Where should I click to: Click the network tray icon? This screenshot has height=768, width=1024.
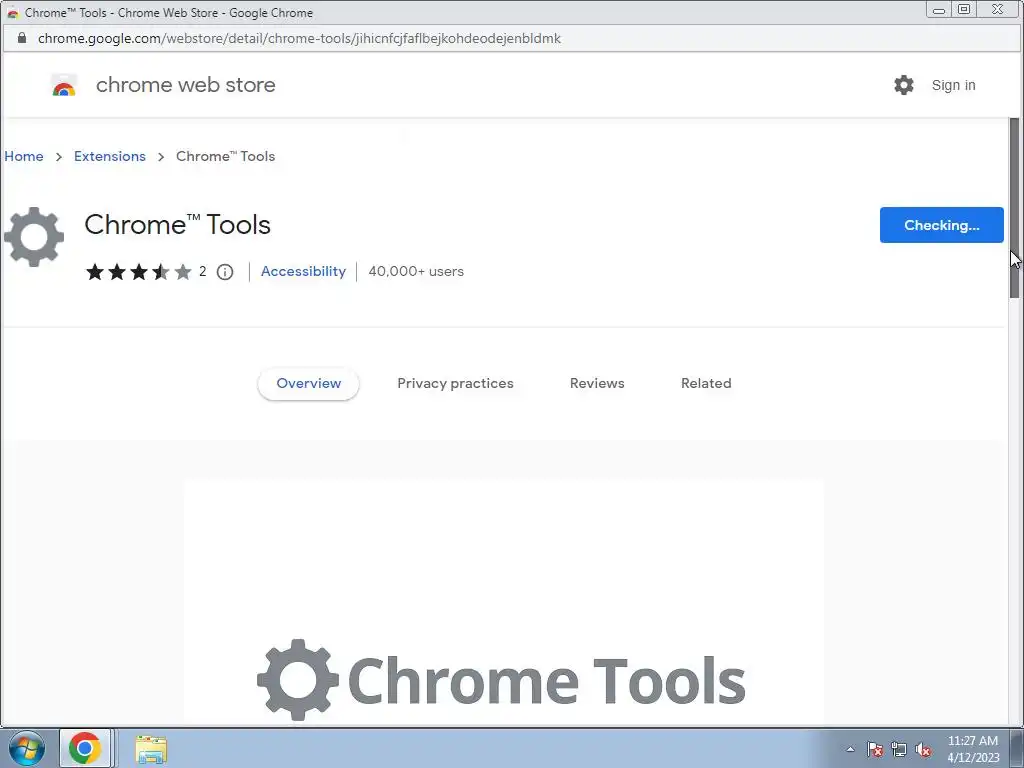899,749
